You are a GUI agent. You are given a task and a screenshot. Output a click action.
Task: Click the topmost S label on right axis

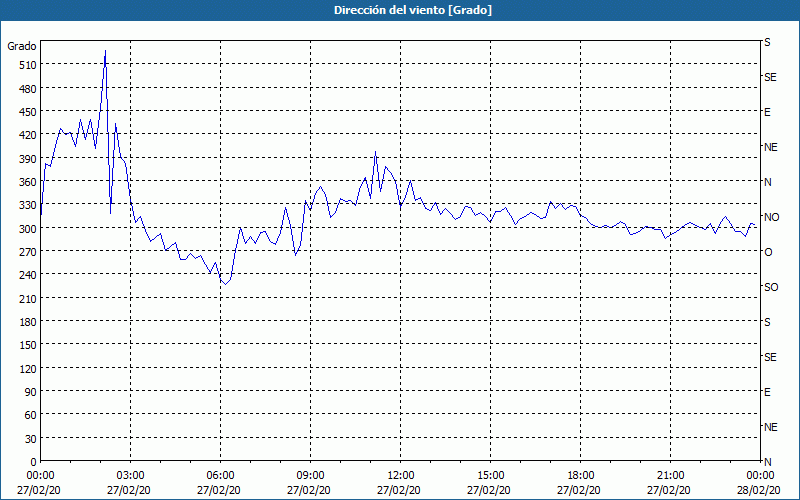pos(768,43)
